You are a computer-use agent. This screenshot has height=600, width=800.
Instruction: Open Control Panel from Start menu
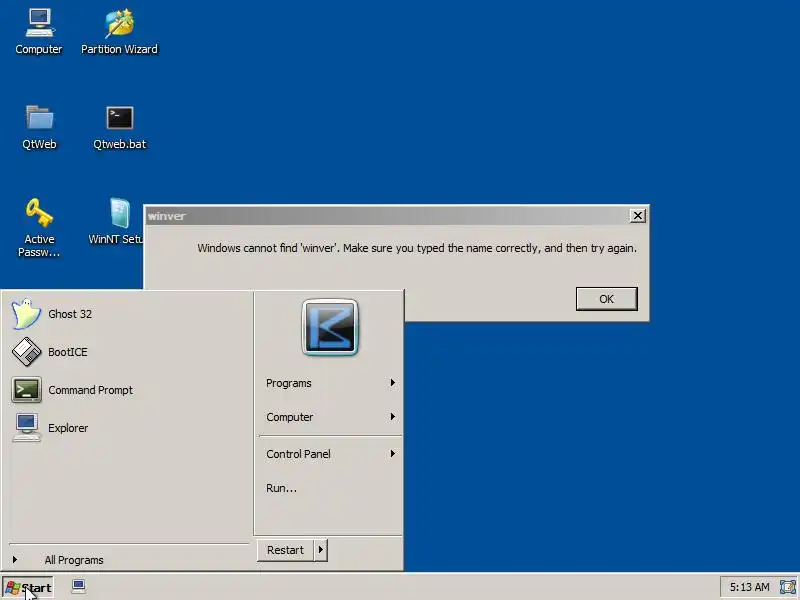pyautogui.click(x=330, y=454)
